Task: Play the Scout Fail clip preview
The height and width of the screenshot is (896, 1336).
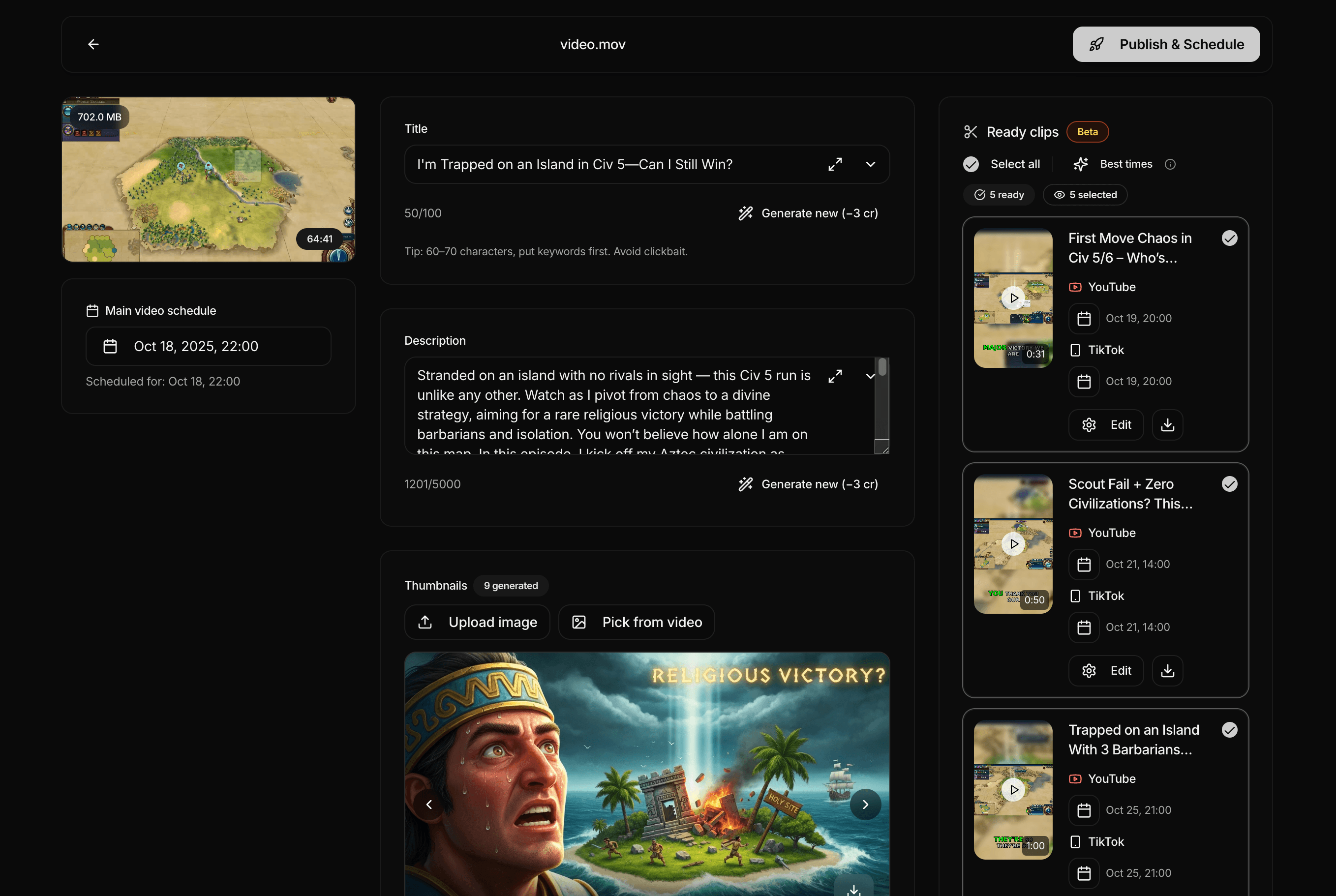Action: [1013, 543]
